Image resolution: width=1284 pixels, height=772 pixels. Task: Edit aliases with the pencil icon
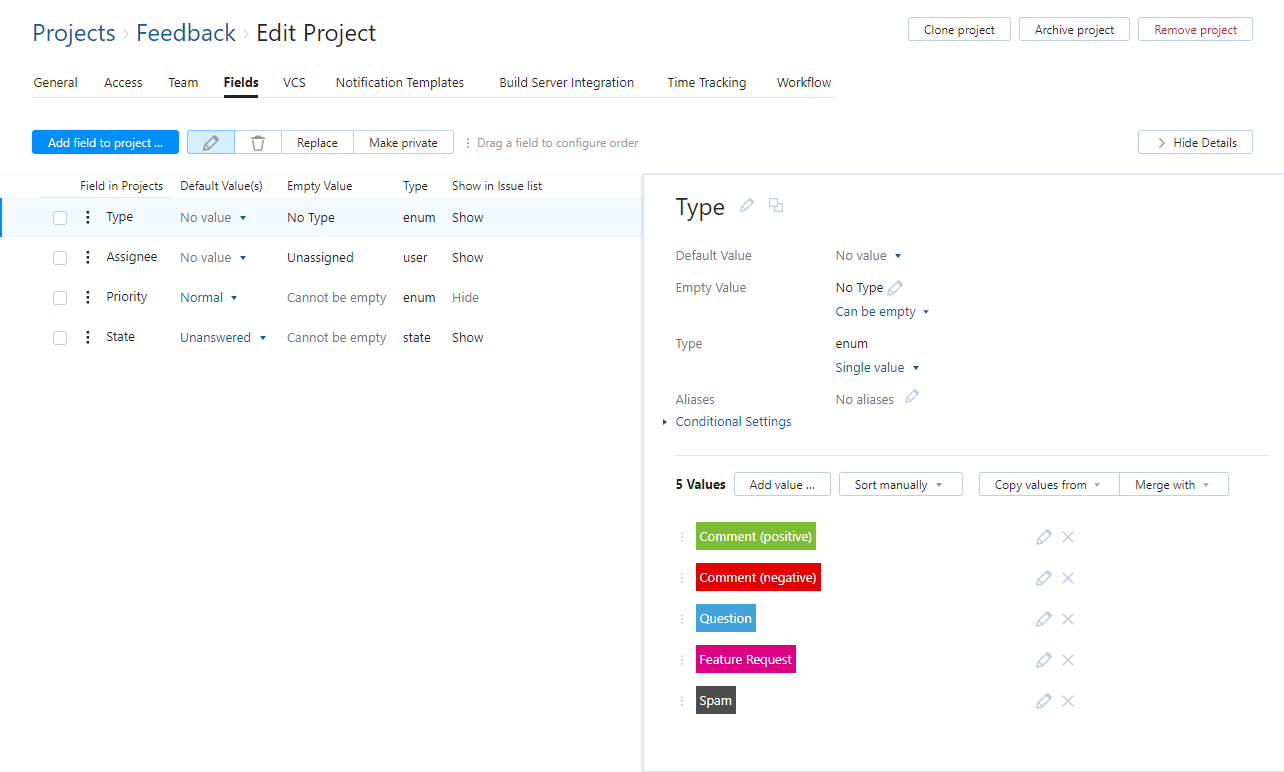(x=911, y=397)
